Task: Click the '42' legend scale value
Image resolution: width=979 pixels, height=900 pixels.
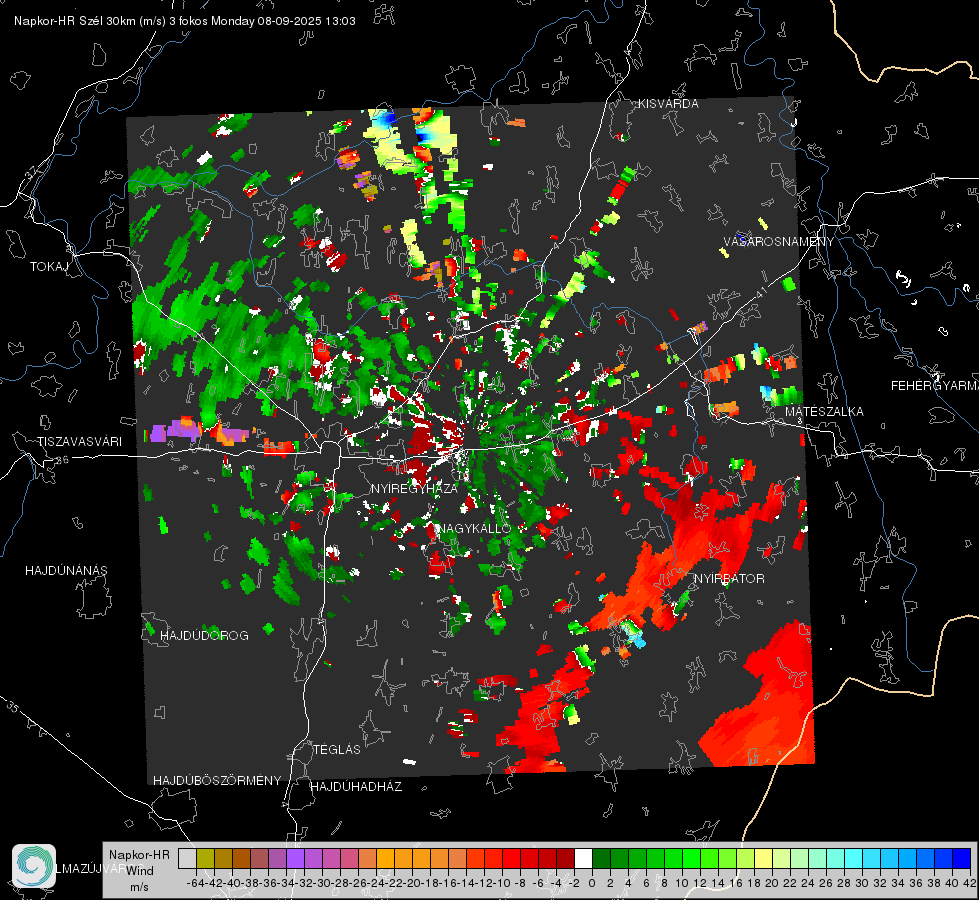Action: (x=970, y=883)
